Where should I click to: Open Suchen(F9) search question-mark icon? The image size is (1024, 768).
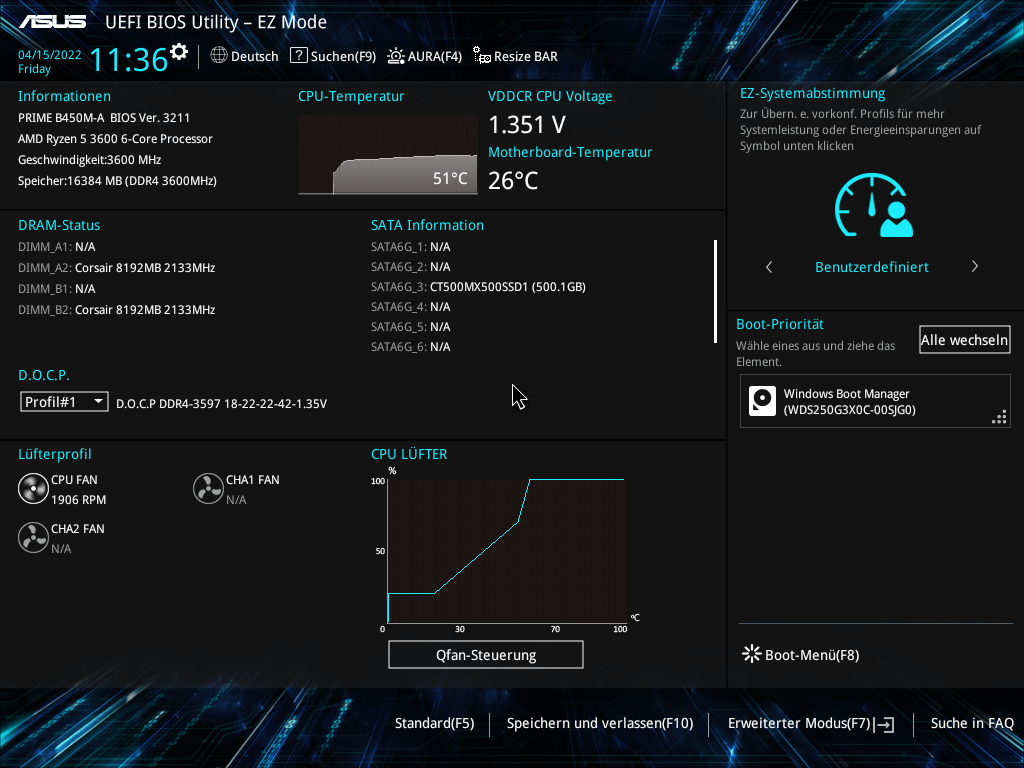tap(298, 56)
